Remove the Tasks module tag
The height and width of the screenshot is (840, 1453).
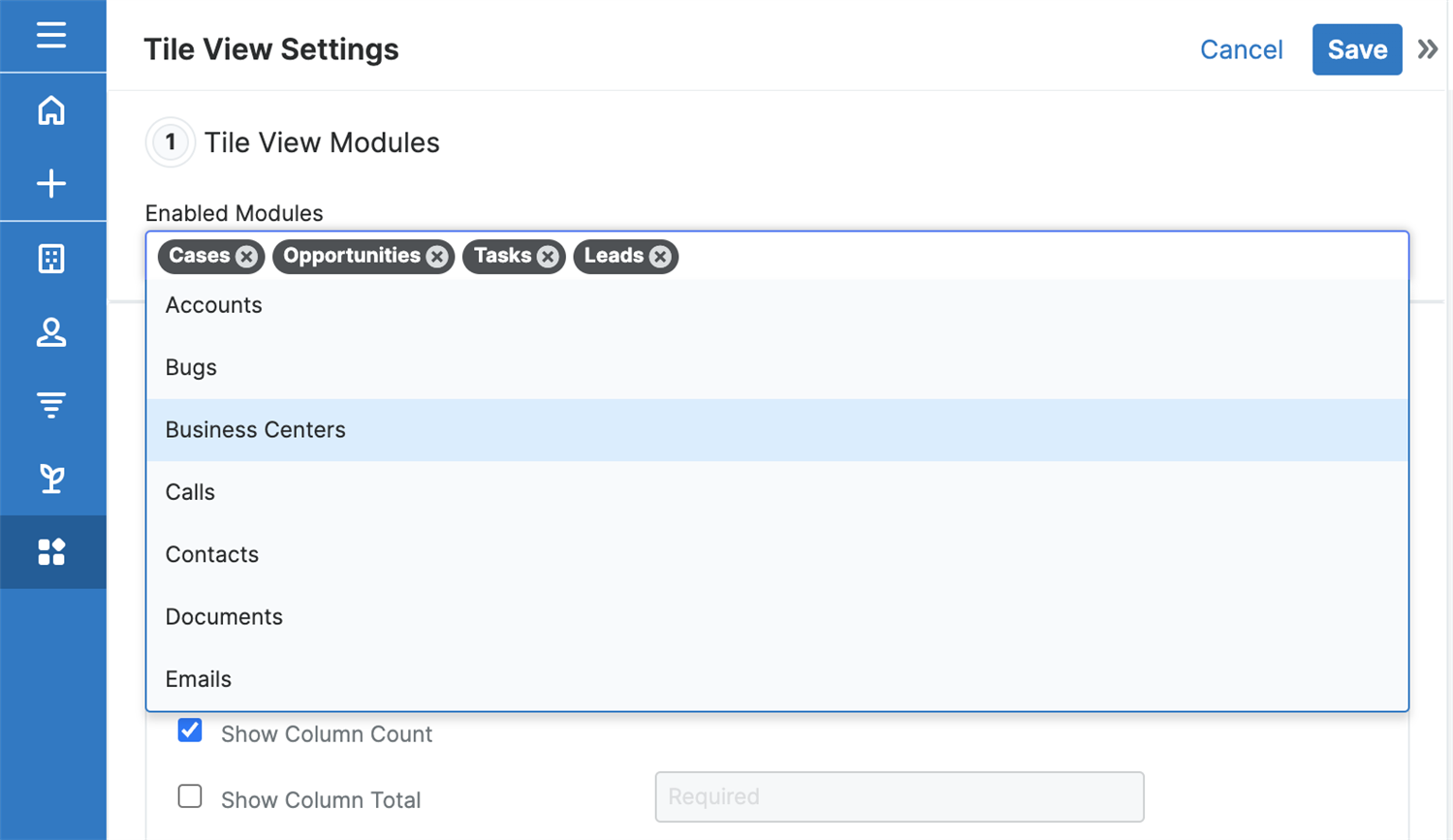pyautogui.click(x=548, y=257)
